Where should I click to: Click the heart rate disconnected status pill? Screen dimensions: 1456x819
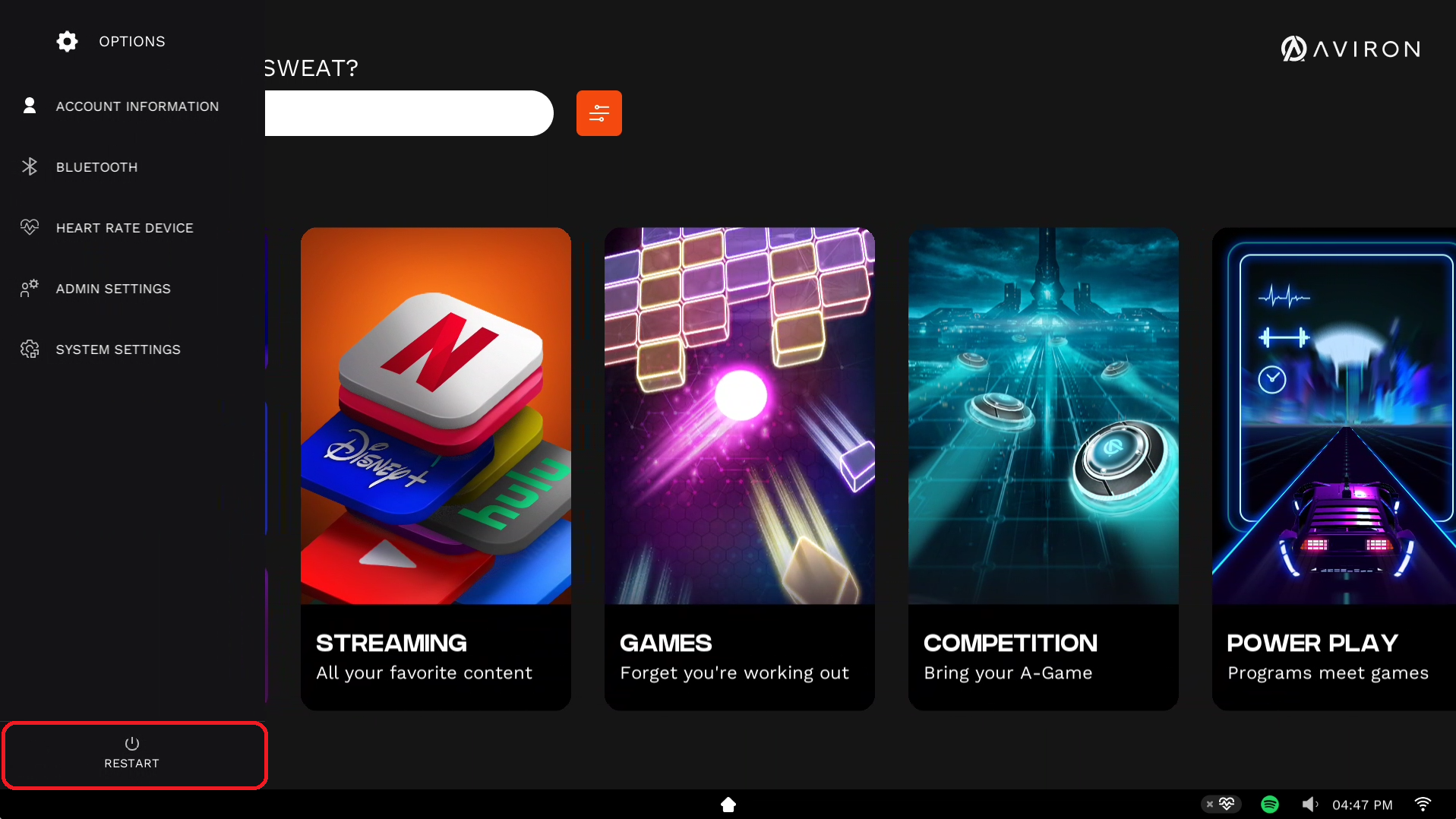click(x=1221, y=804)
